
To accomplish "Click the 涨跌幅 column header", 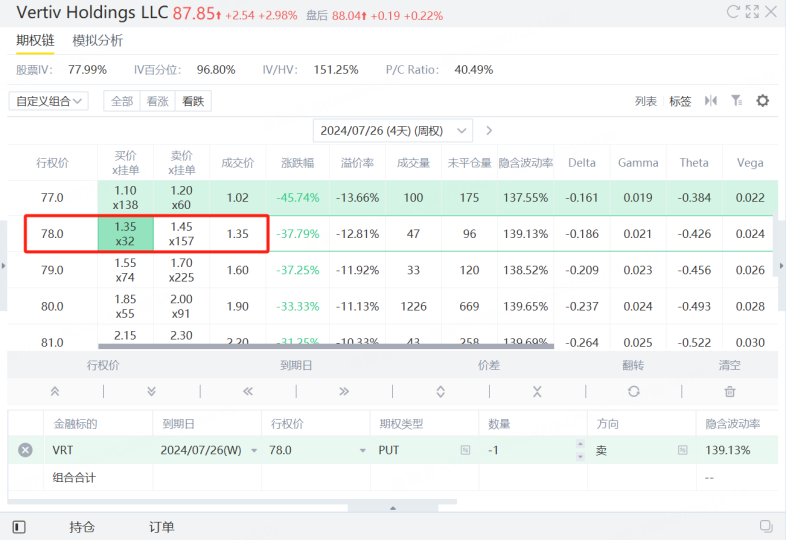I will coord(298,163).
